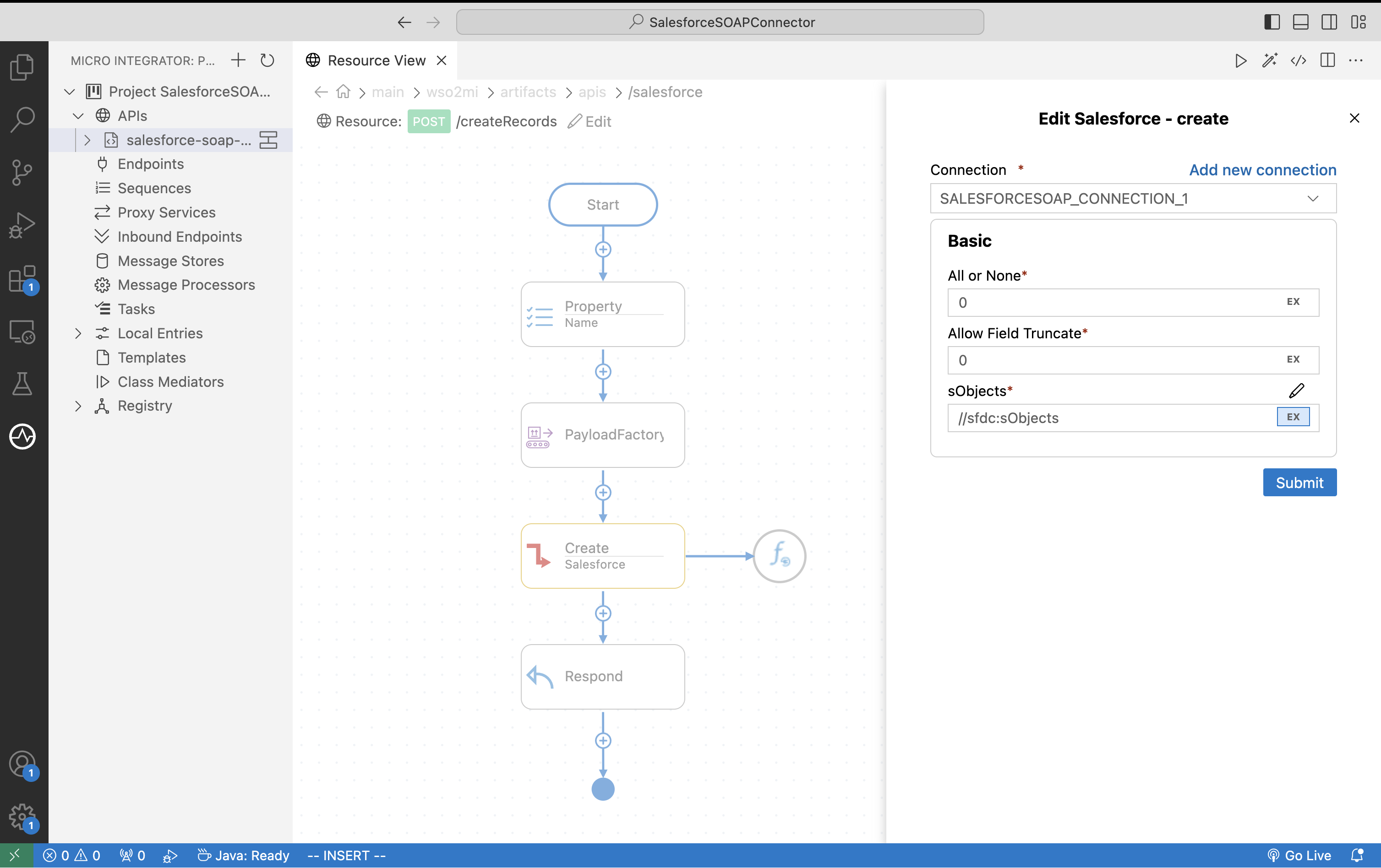Close the Resource View tab
Image resolution: width=1381 pixels, height=868 pixels.
(x=441, y=60)
